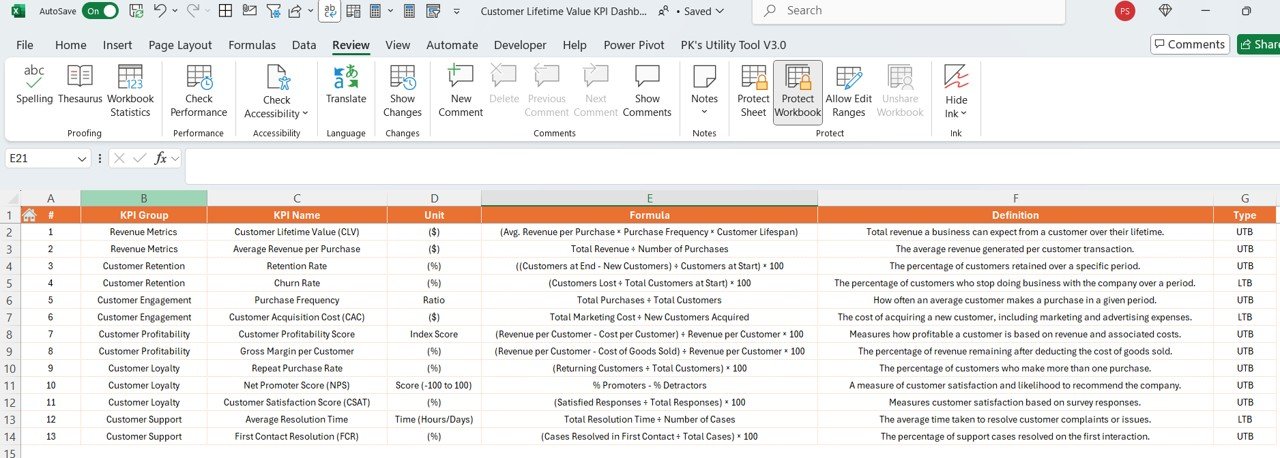Viewport: 1280px width, 458px height.
Task: Click the Insert Function fx icon
Action: 160,158
